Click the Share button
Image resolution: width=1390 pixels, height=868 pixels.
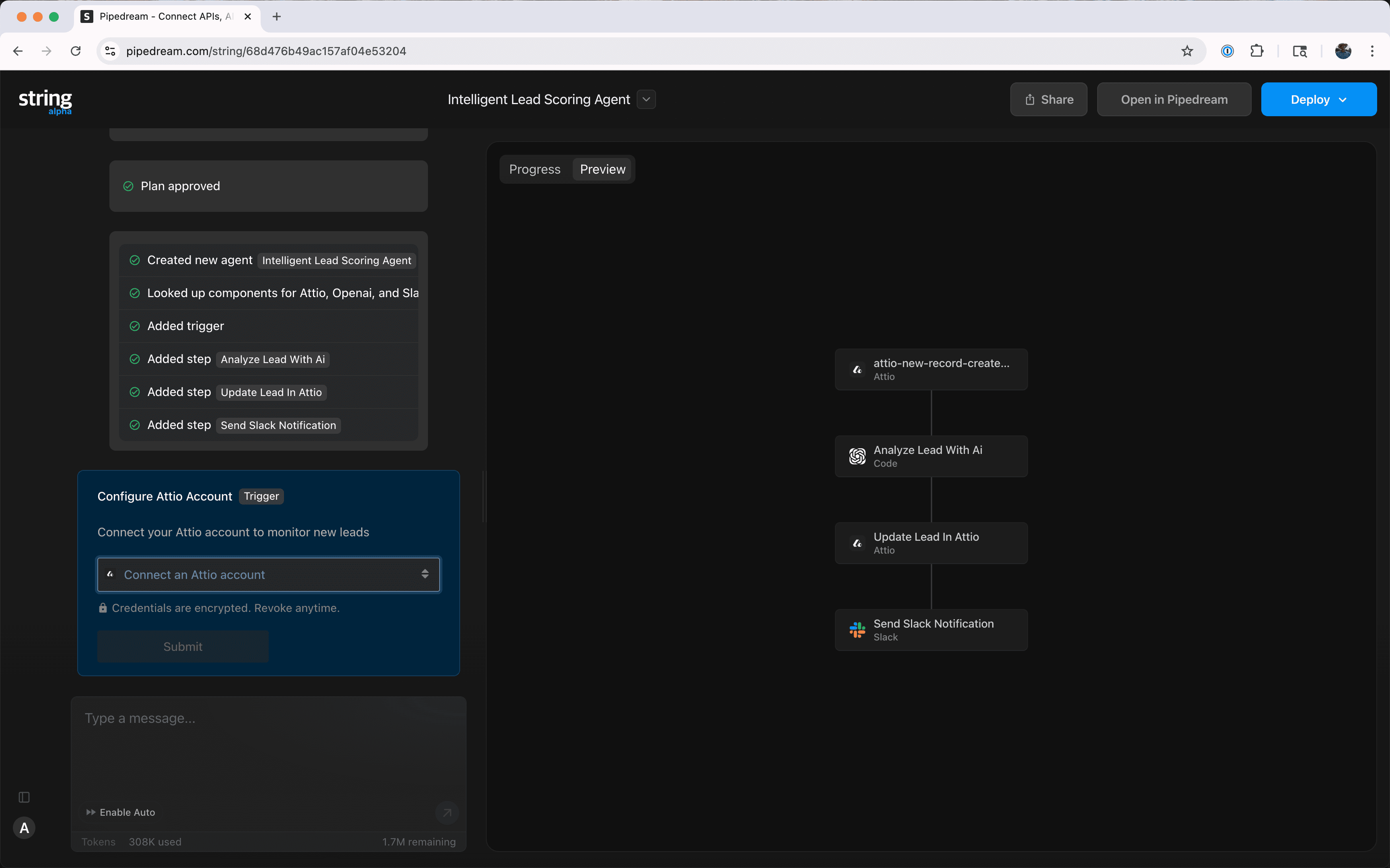[x=1049, y=99]
